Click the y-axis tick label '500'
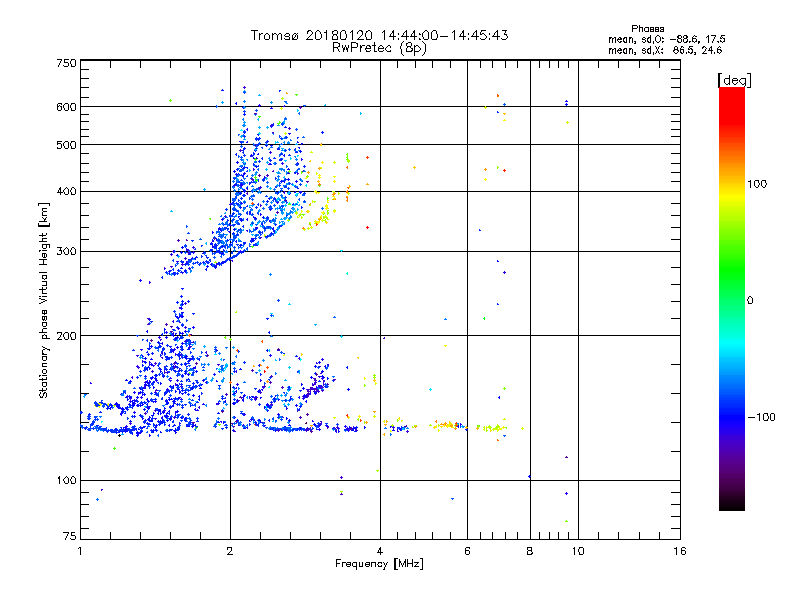This screenshot has height=600, width=800. pos(66,145)
